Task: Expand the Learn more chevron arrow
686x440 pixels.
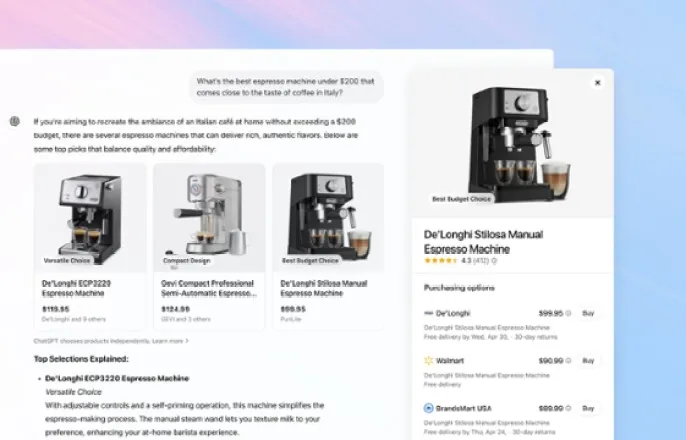Action: [187, 341]
